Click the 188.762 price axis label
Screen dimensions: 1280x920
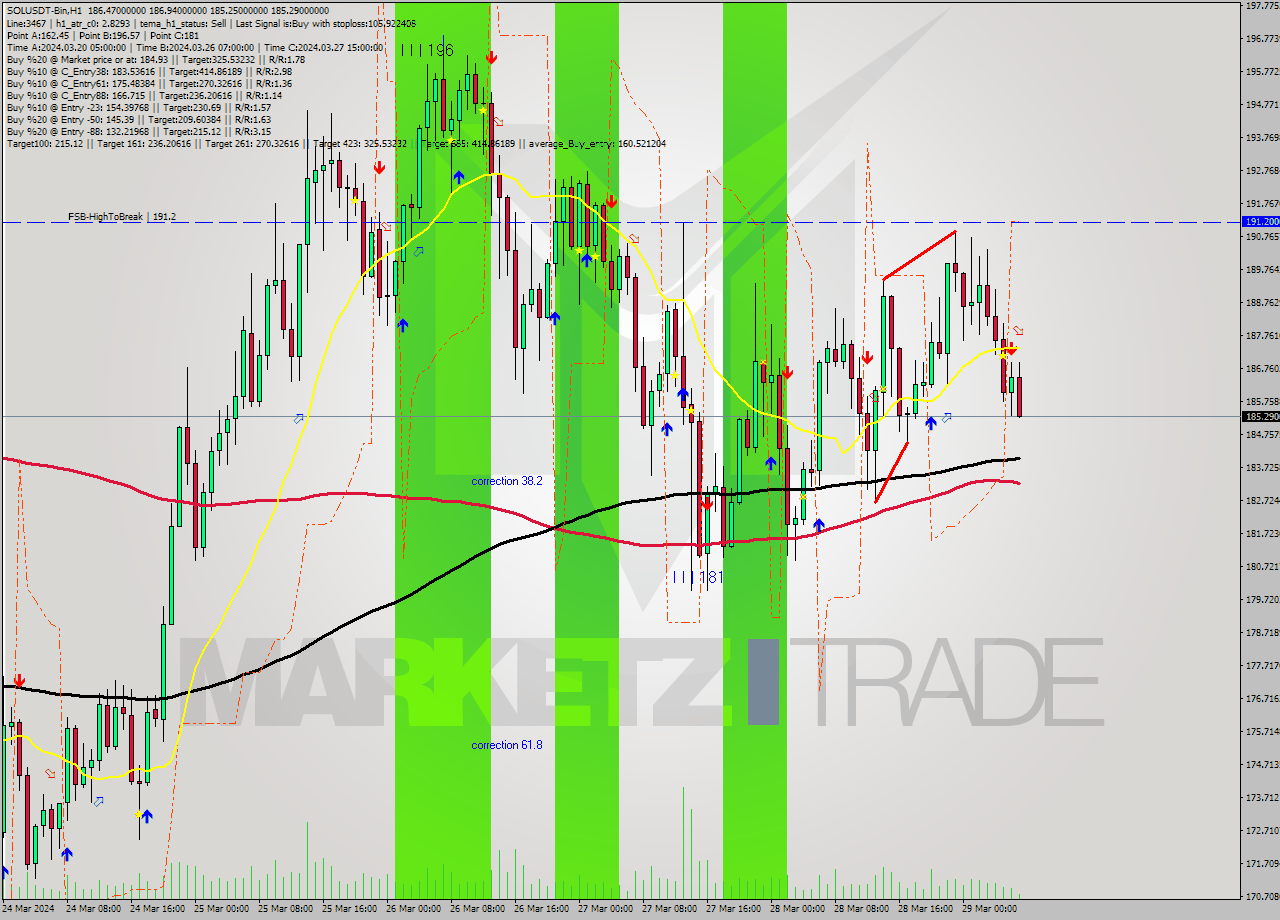[1262, 303]
